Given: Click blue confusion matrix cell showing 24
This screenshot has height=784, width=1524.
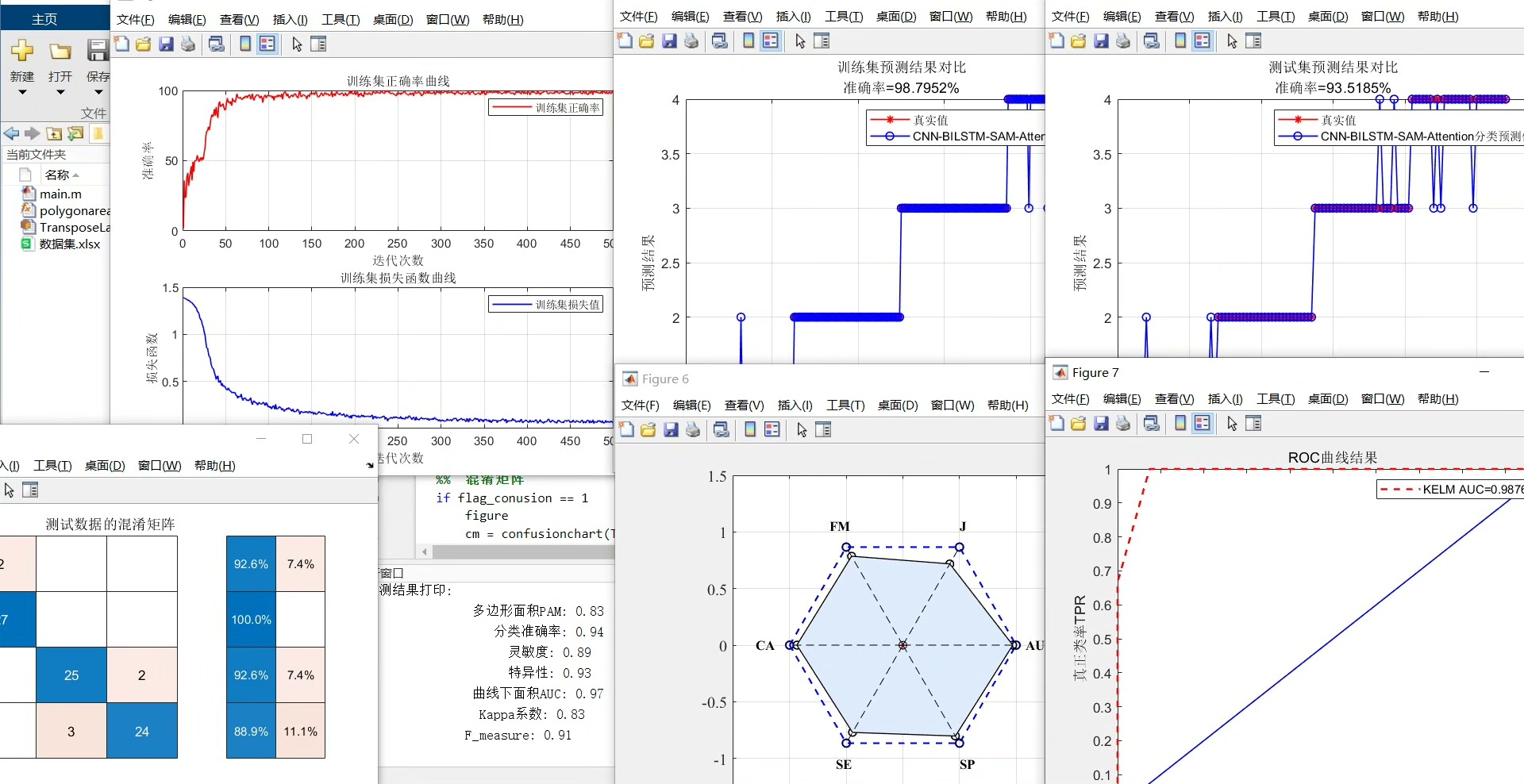Looking at the screenshot, I should pyautogui.click(x=142, y=731).
